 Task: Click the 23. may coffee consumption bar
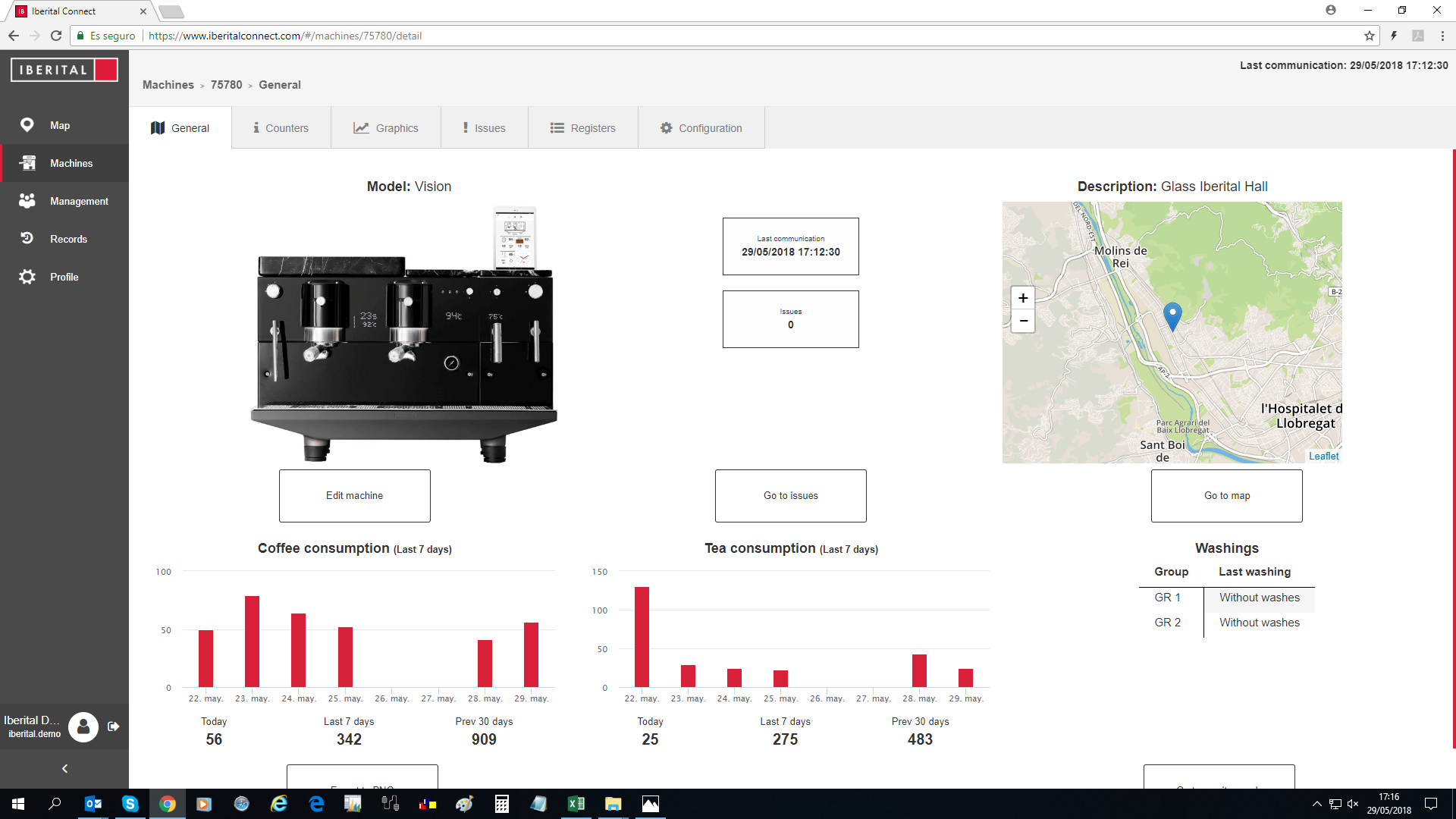[252, 642]
